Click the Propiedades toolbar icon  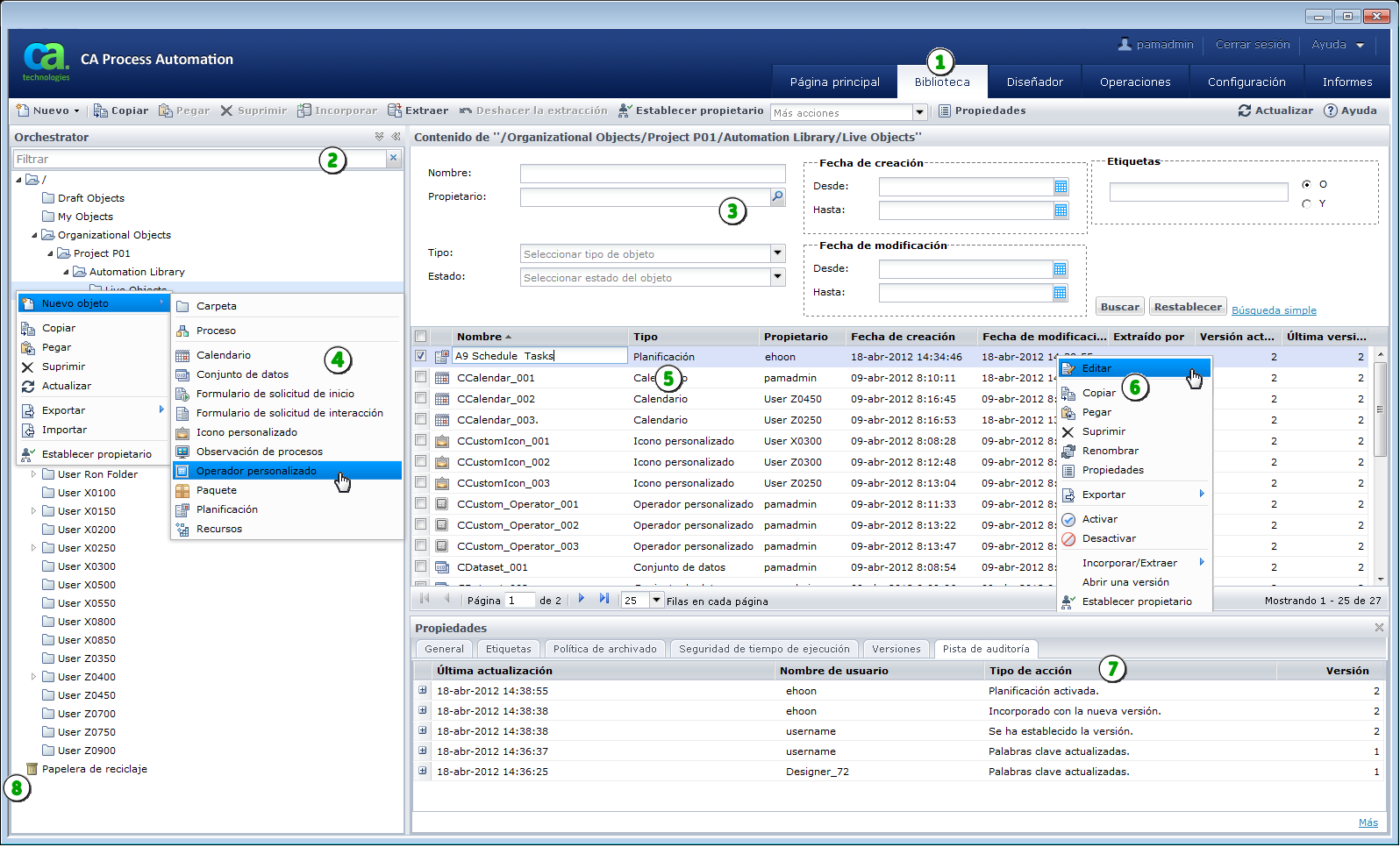pos(945,110)
